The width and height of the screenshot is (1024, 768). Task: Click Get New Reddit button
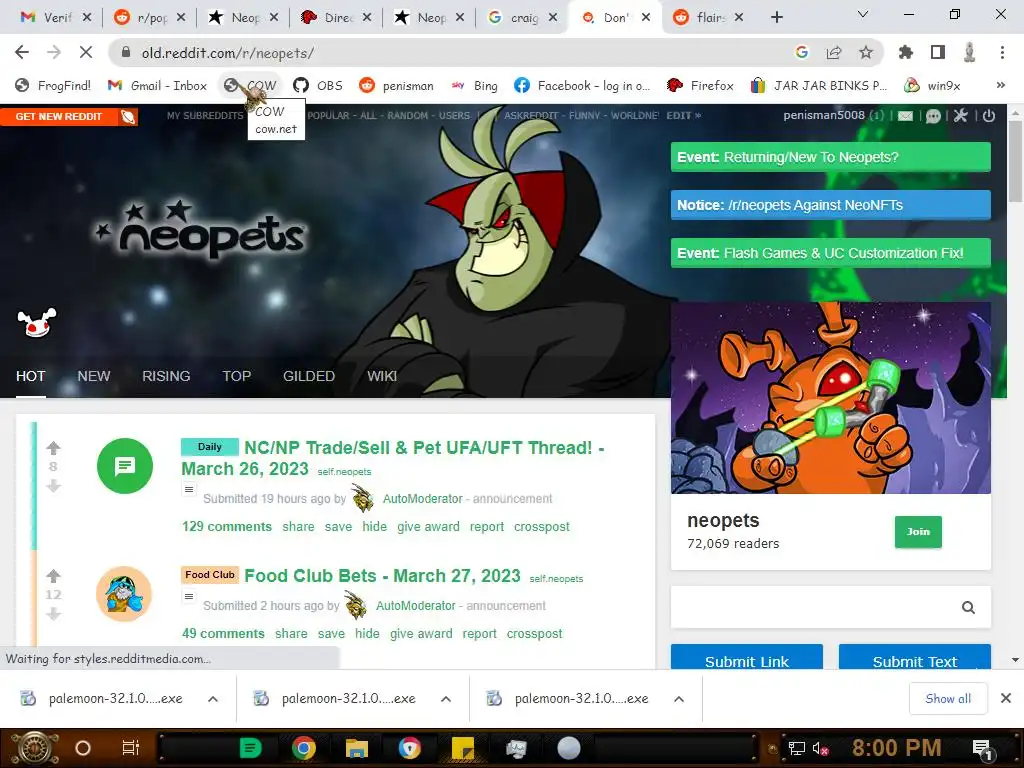pos(69,116)
